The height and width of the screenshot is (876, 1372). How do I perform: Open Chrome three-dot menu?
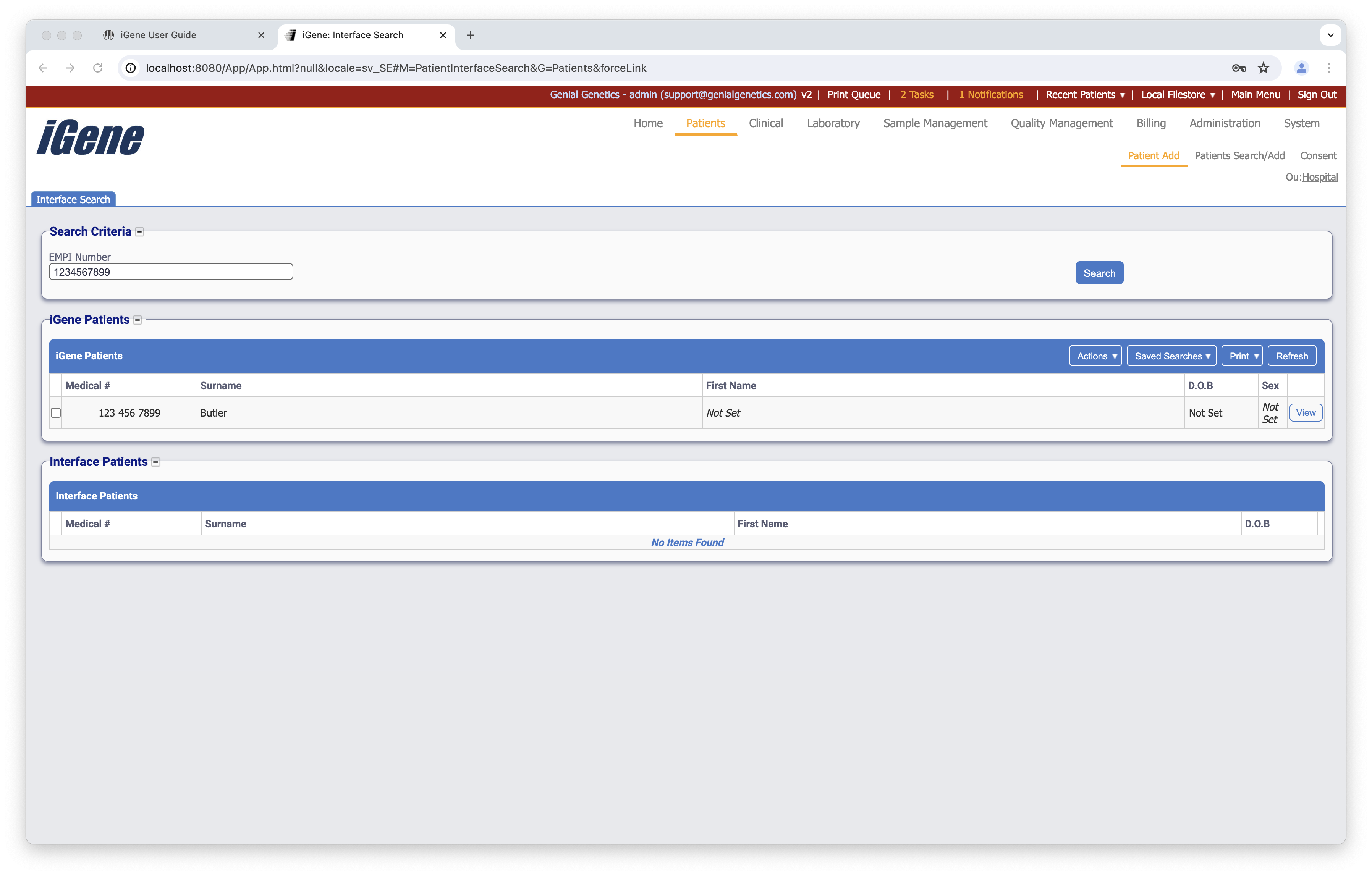1329,68
